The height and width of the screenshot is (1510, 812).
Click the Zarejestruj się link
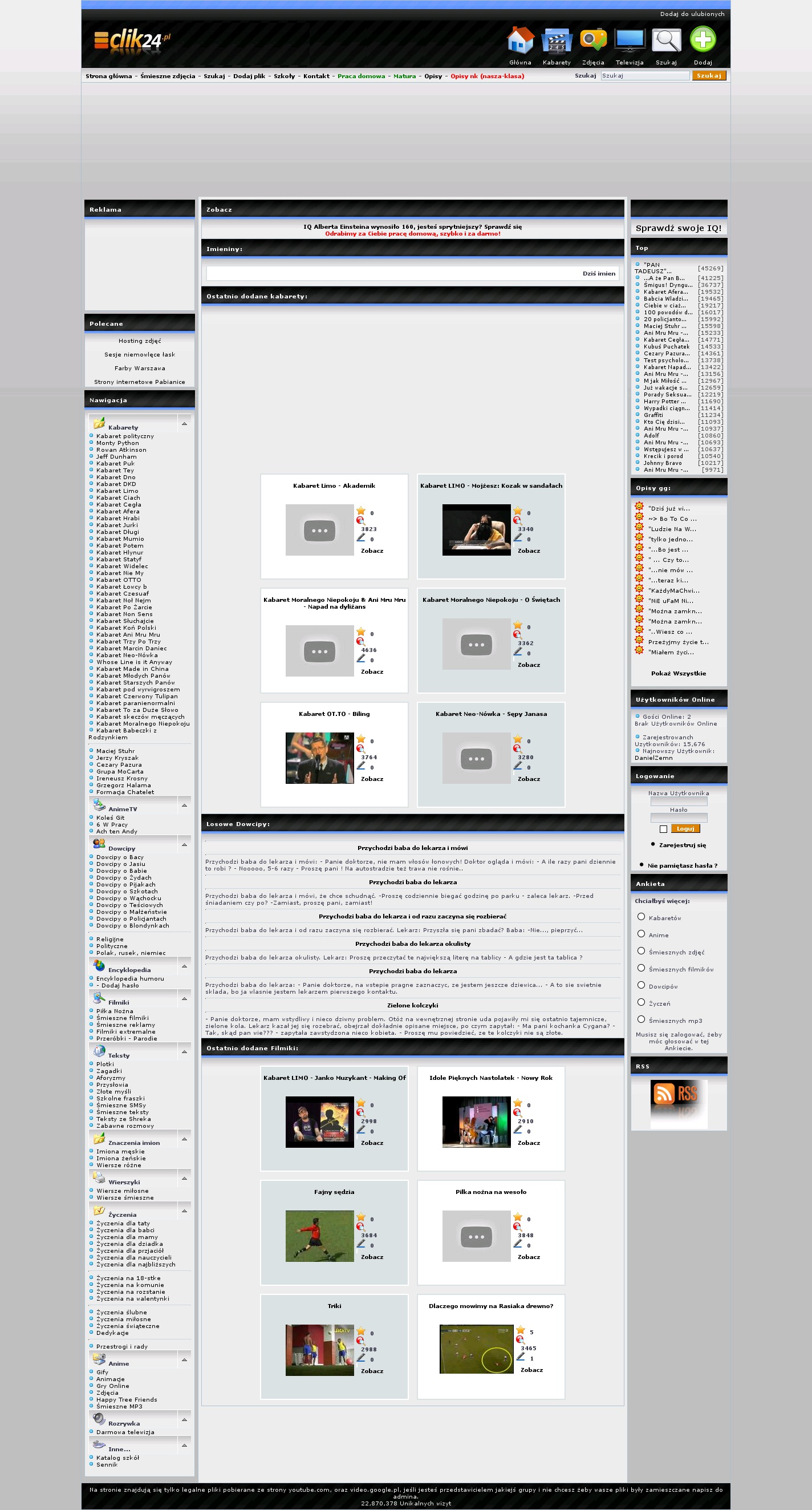(682, 845)
